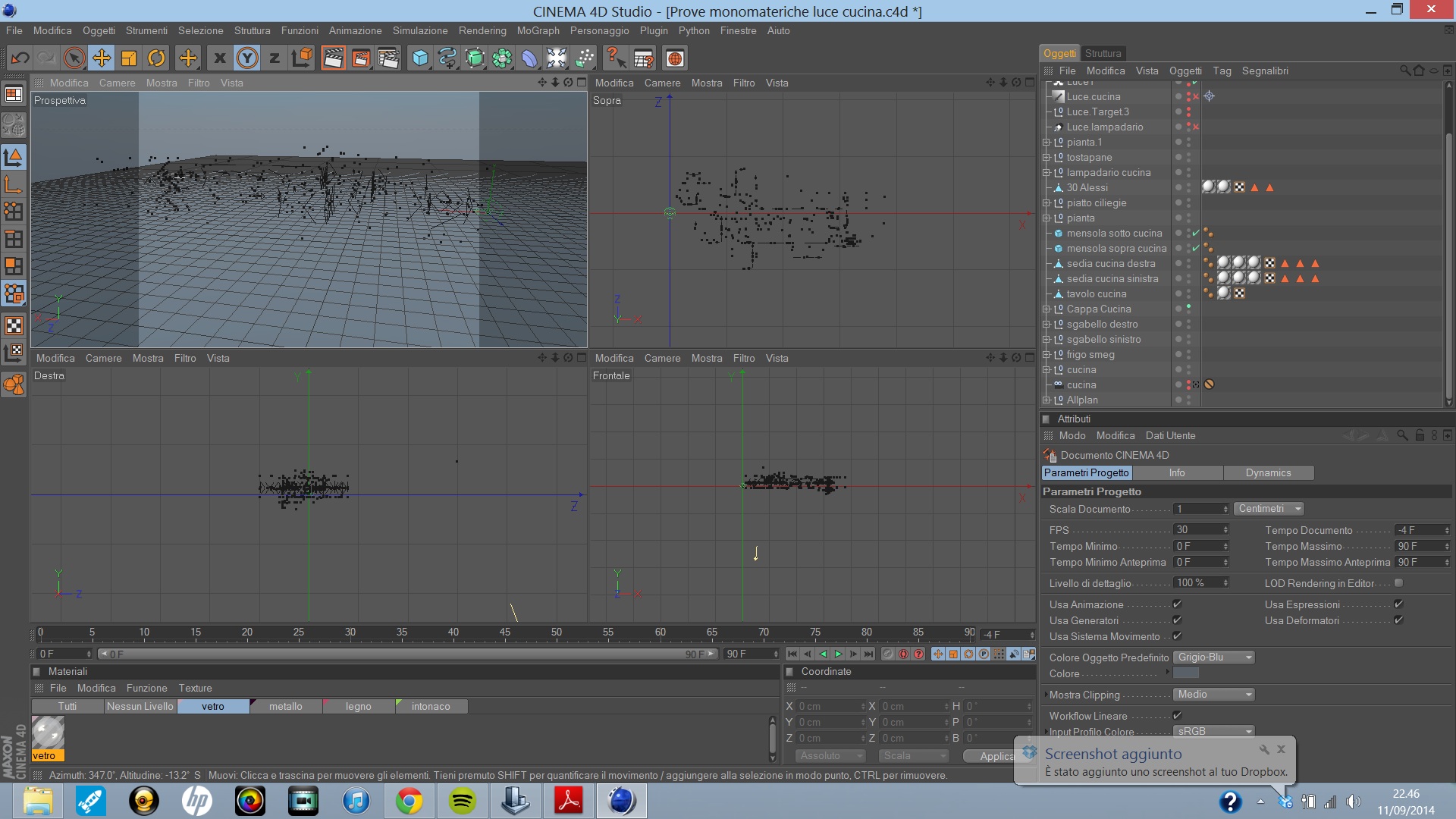Select the Scale tool
The image size is (1456, 819).
click(129, 58)
